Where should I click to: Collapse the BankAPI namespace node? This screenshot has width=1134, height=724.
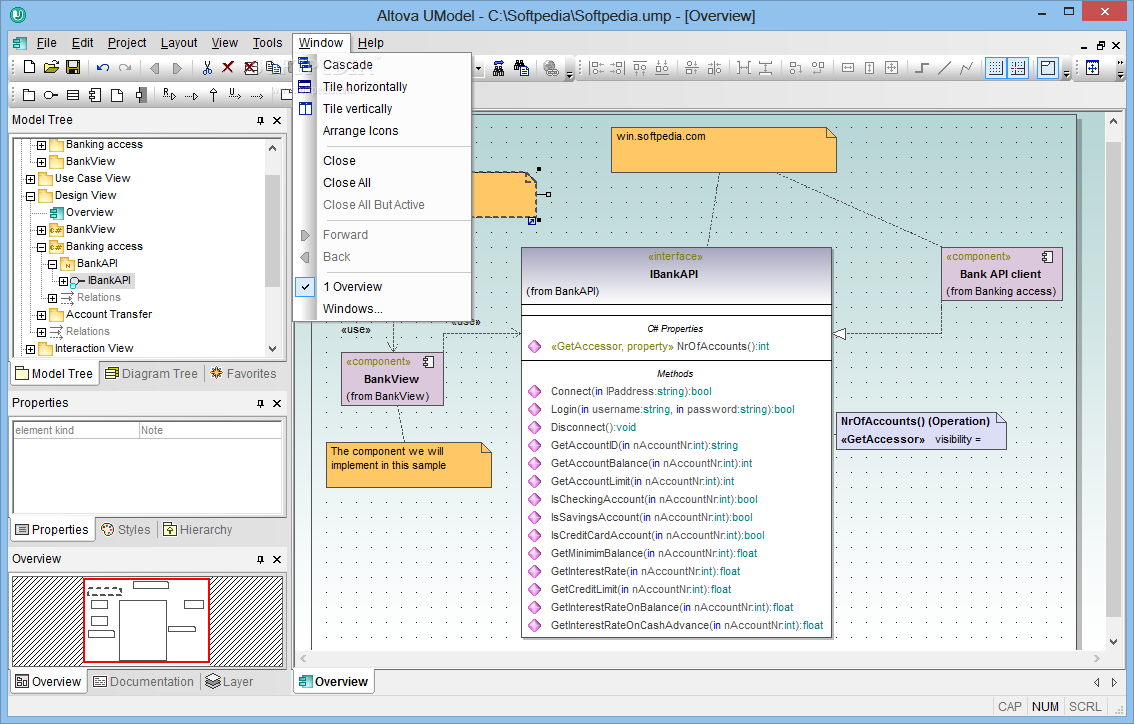[x=53, y=264]
